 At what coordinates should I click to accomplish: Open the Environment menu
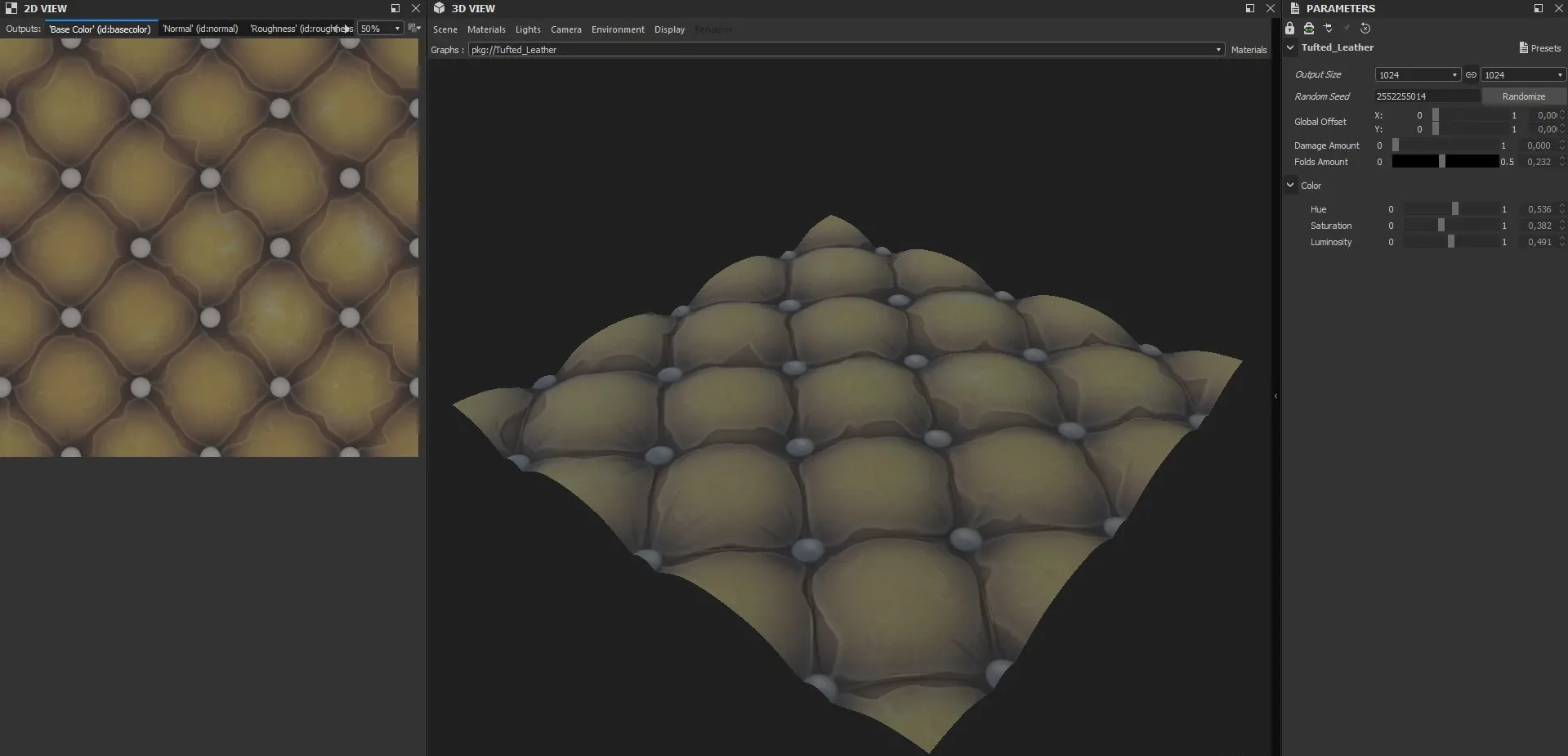(618, 29)
